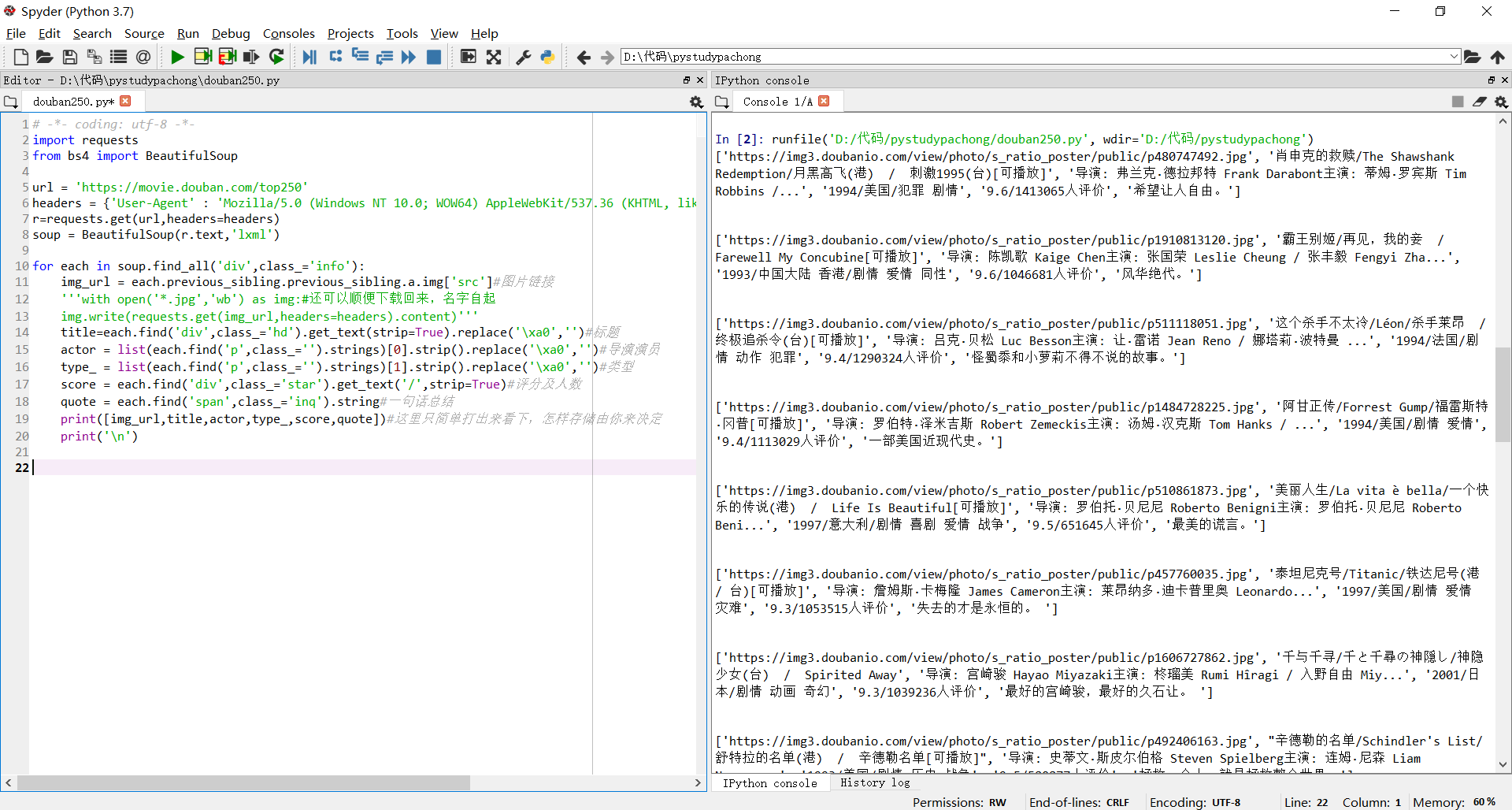This screenshot has width=1512, height=810.
Task: Run current cell and advance to next
Action: (228, 57)
